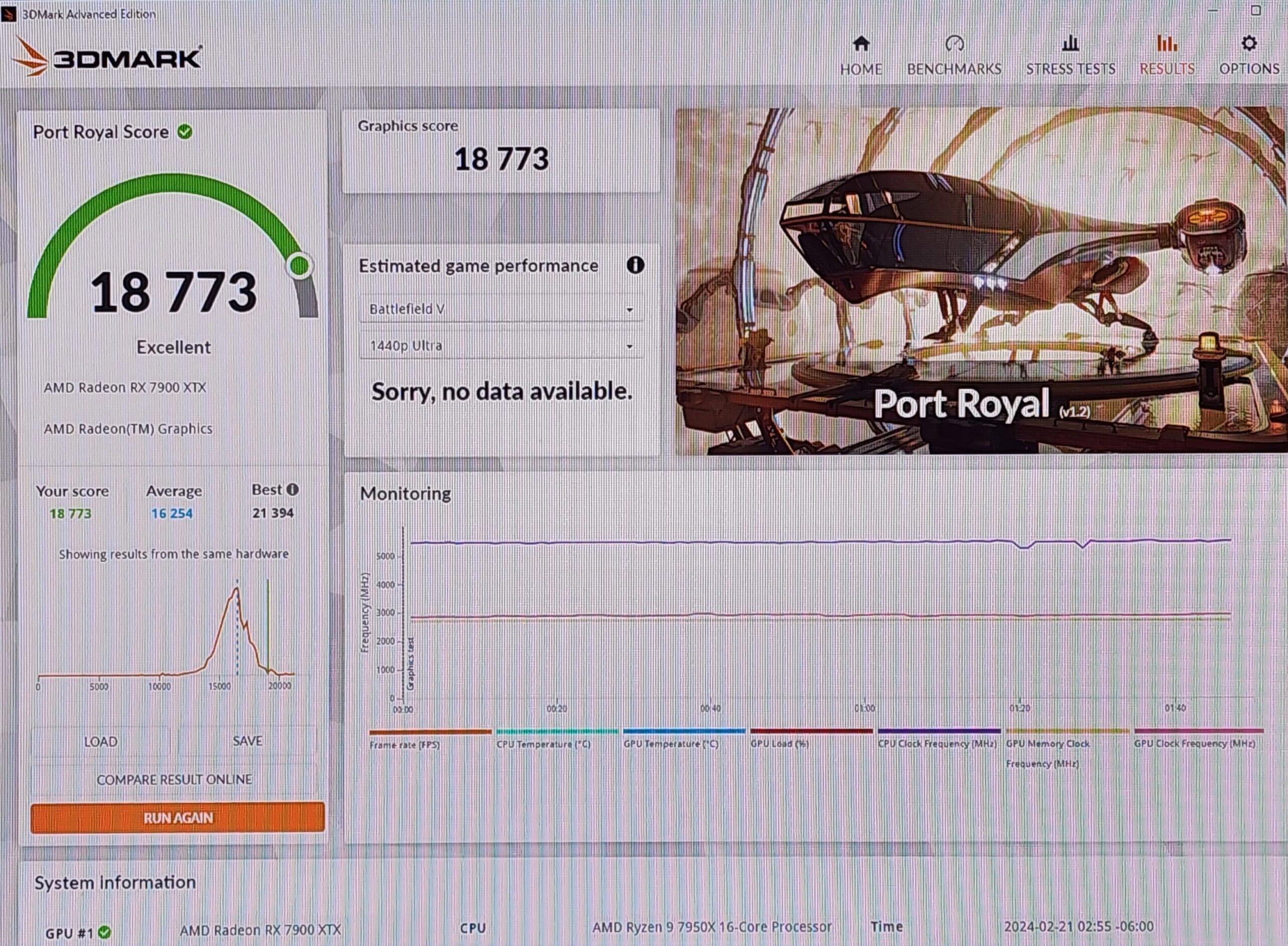Go to the HOME tab
The width and height of the screenshot is (1288, 946).
tap(861, 69)
